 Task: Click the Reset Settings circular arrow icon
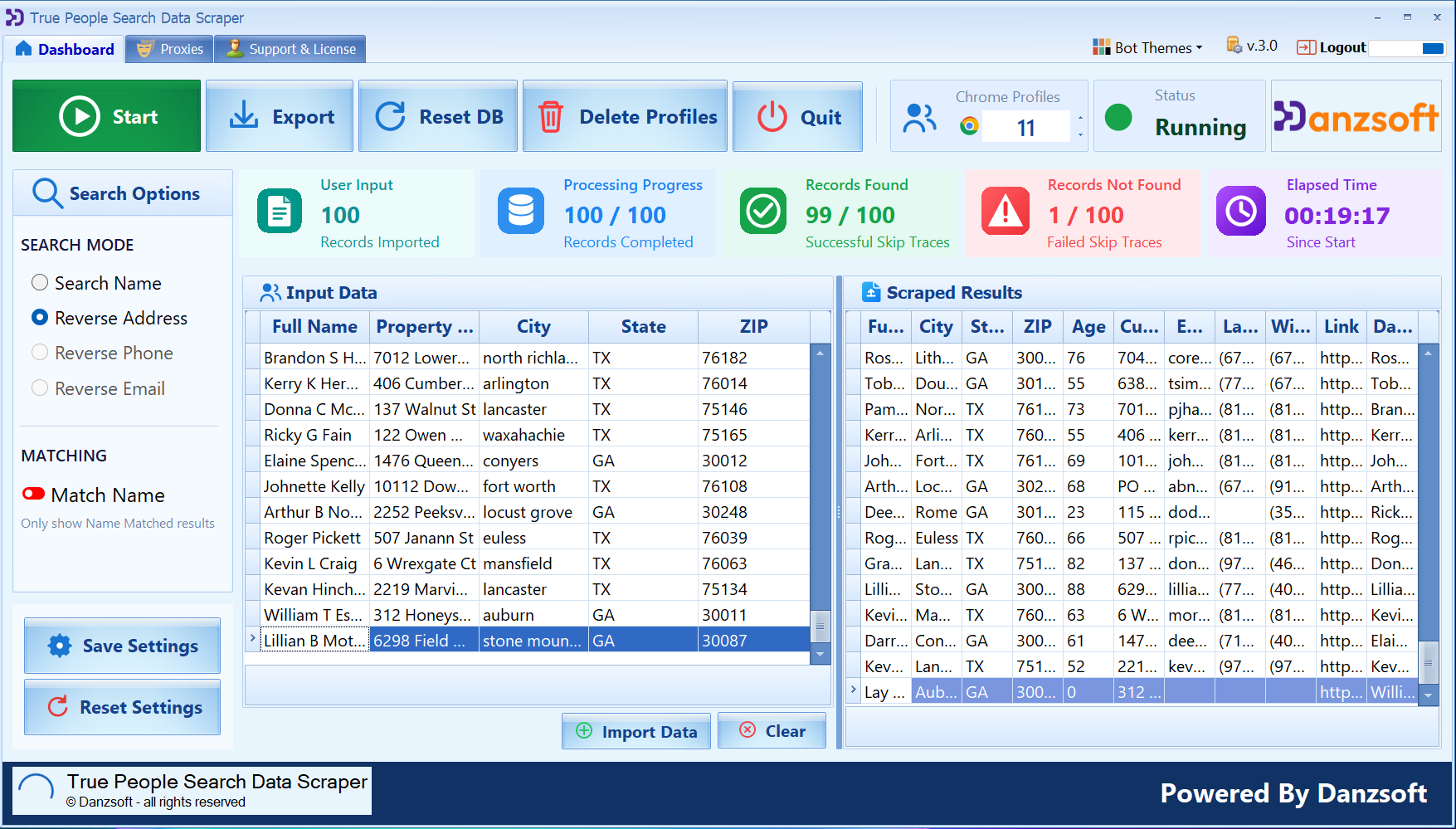coord(58,706)
